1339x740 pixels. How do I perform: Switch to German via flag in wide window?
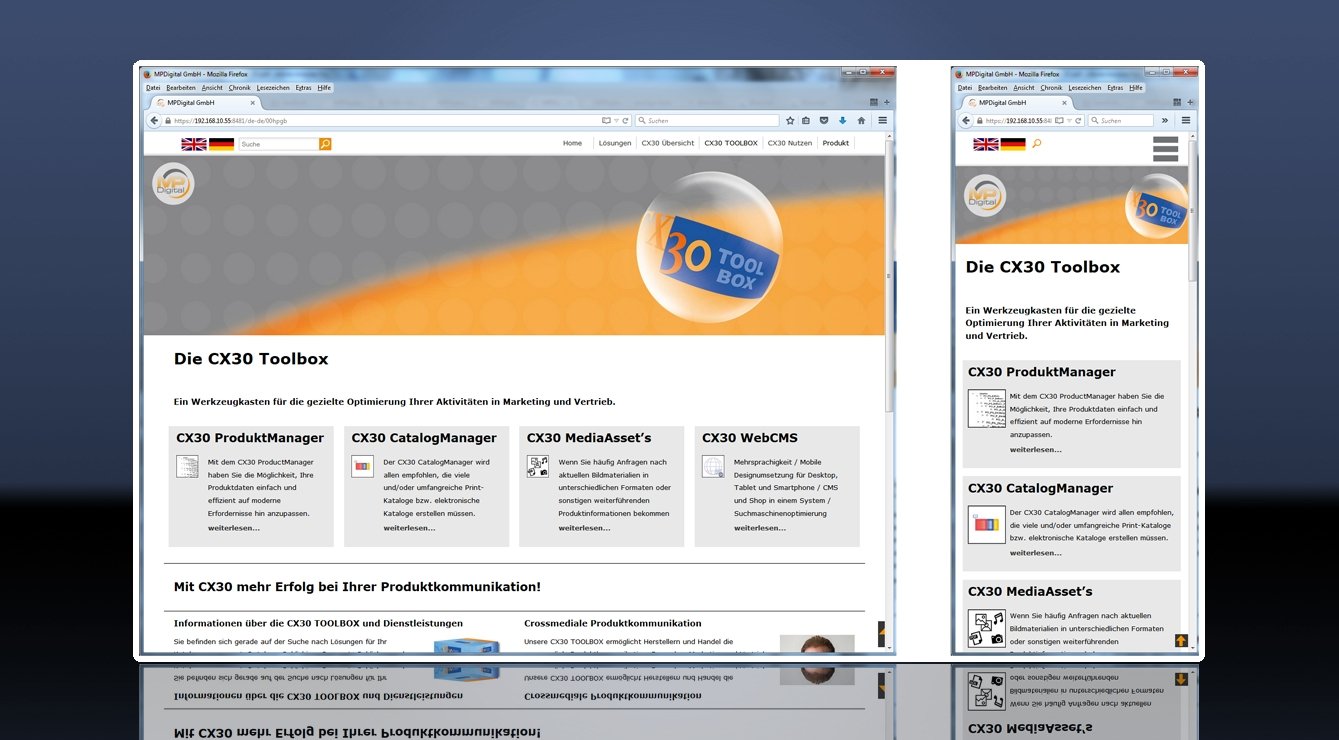point(221,144)
